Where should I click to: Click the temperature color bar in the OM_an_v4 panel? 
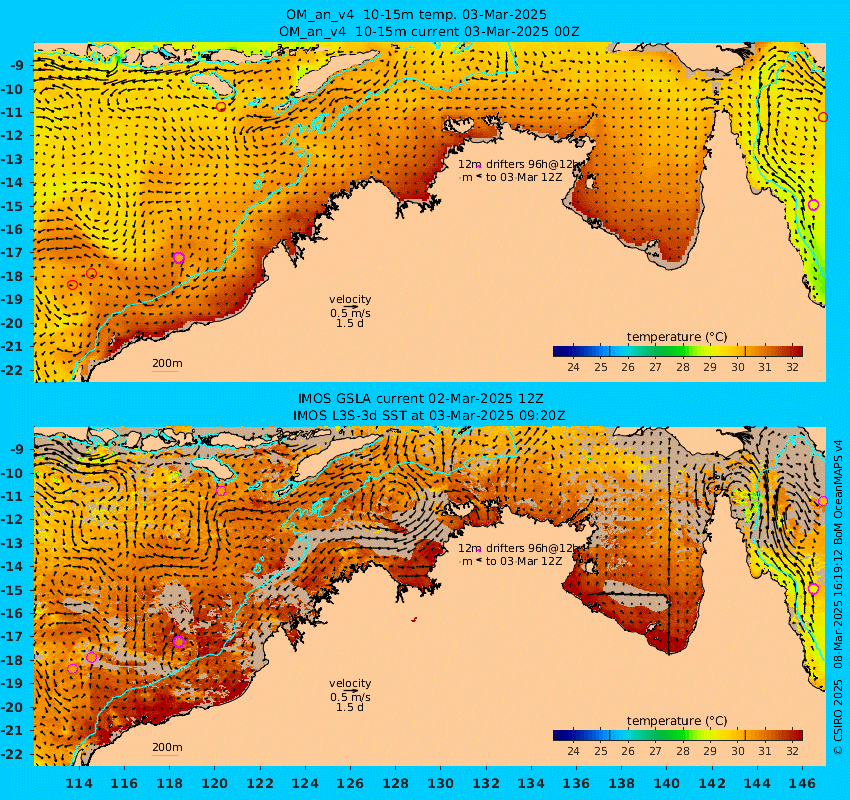click(x=678, y=351)
